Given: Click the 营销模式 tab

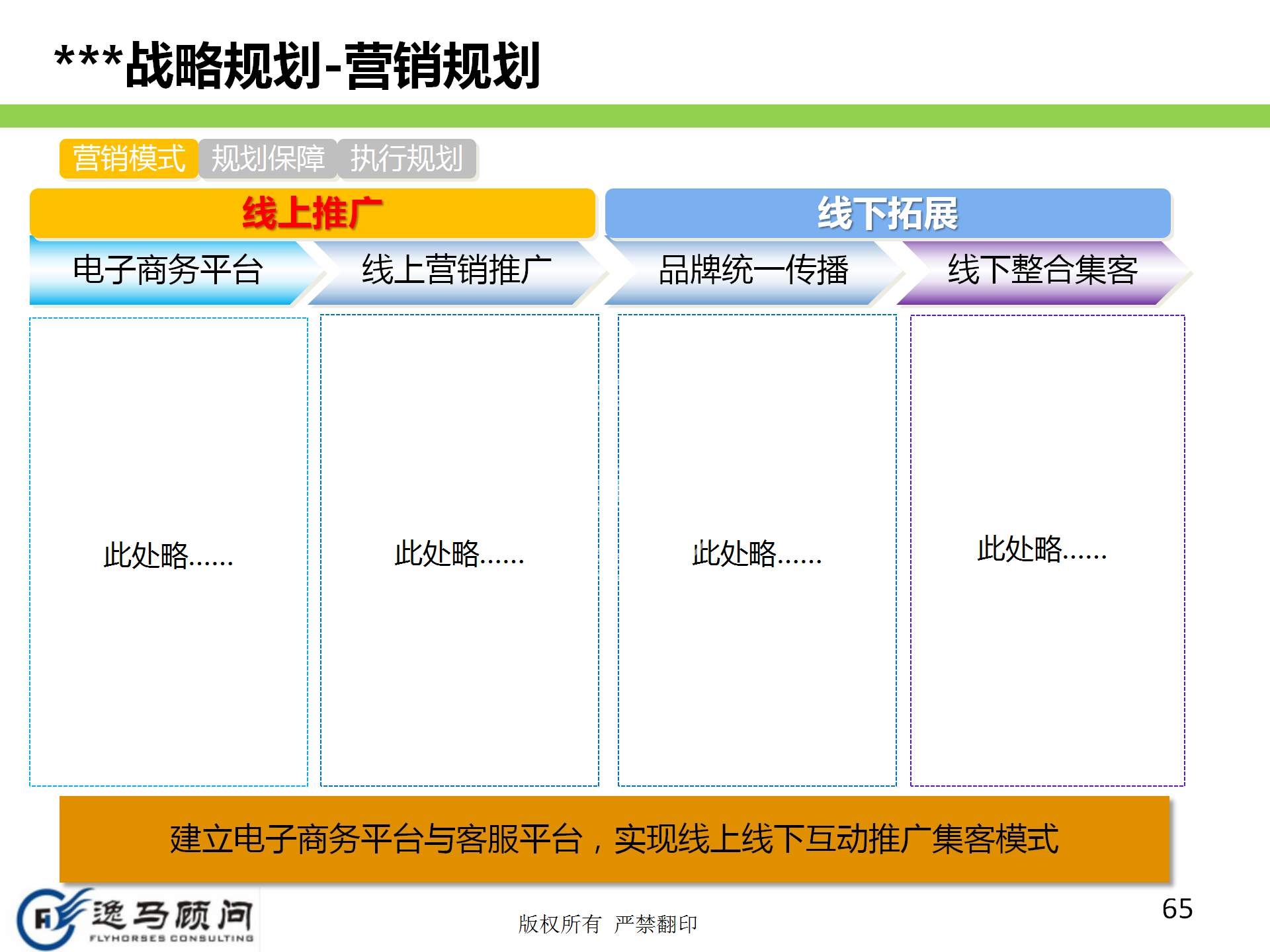Looking at the screenshot, I should [x=129, y=159].
